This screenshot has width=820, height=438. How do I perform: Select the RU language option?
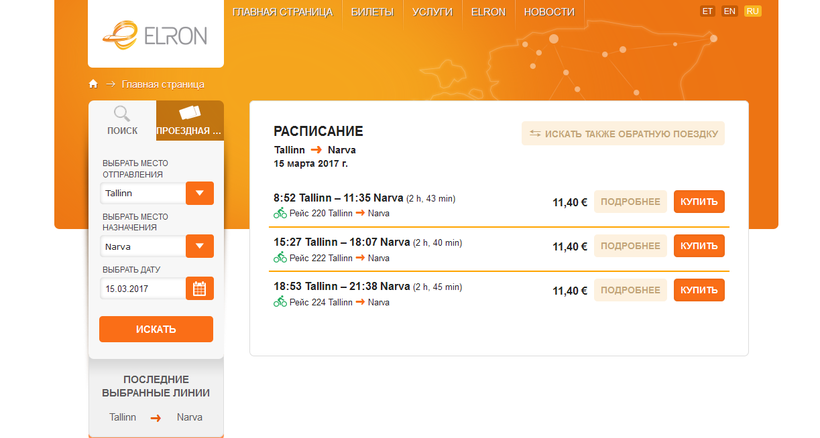753,11
